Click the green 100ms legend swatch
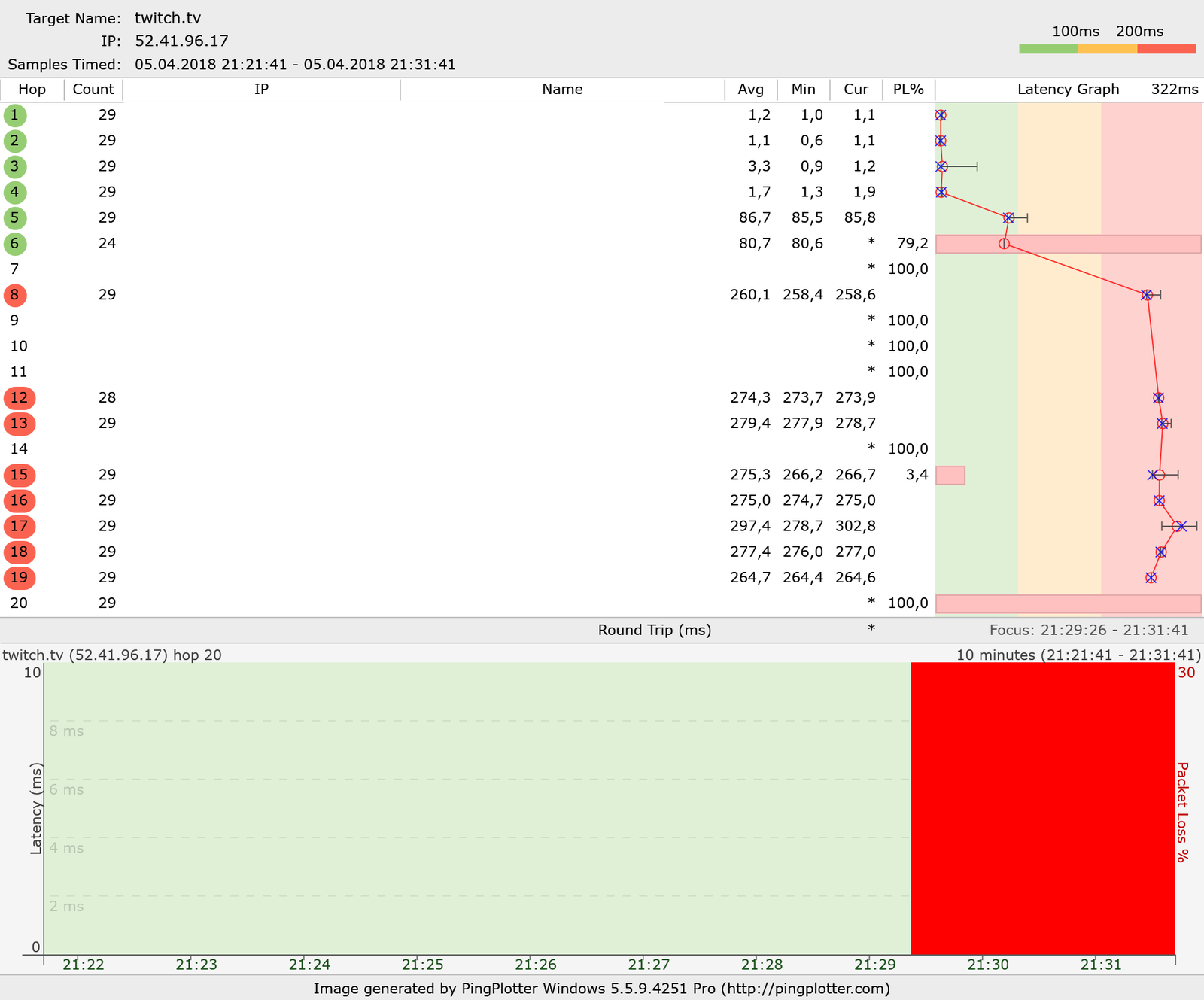Viewport: 1204px width, 1000px height. (x=1048, y=49)
